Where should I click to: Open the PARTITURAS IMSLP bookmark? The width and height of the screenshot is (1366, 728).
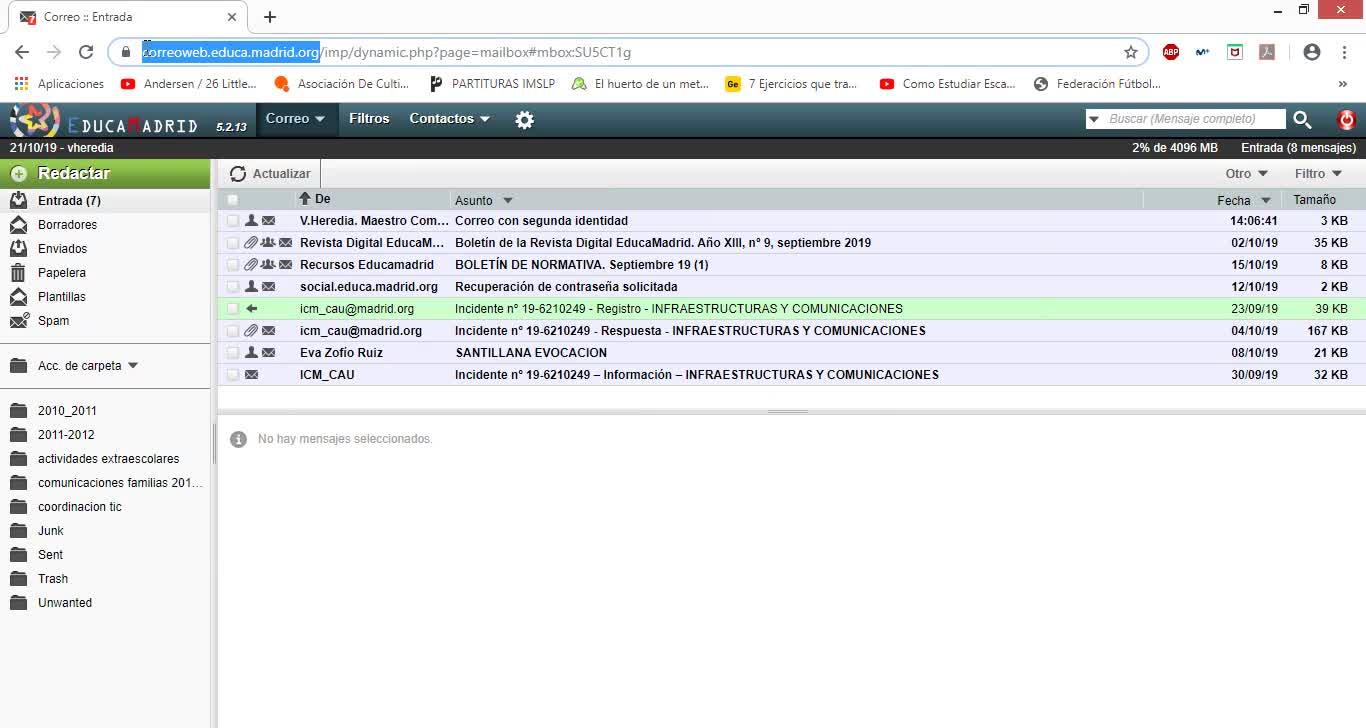tap(491, 84)
